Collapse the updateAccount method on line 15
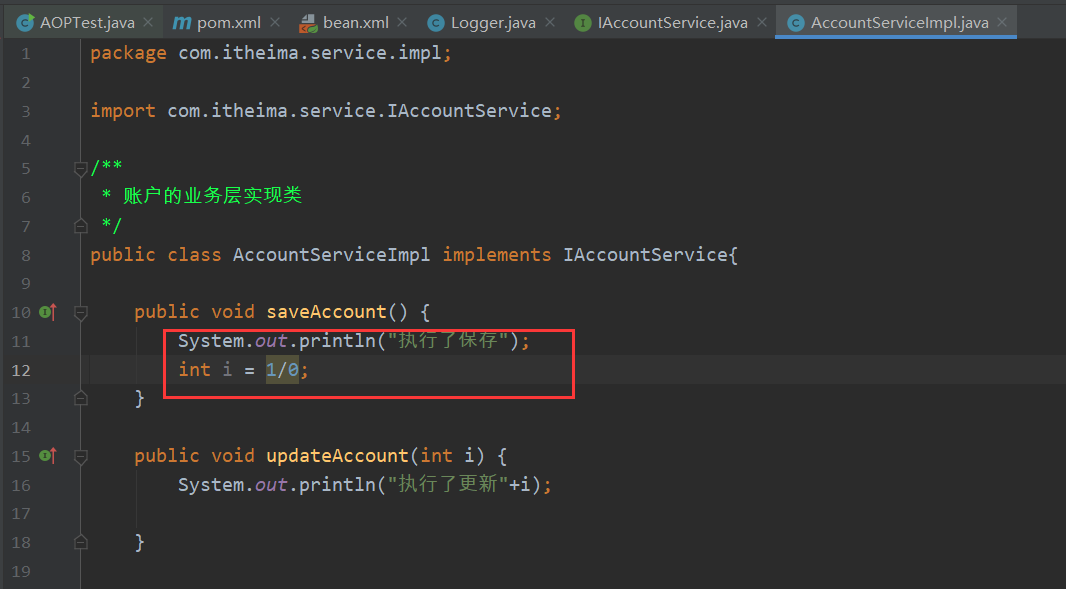Image resolution: width=1066 pixels, height=589 pixels. pos(80,456)
